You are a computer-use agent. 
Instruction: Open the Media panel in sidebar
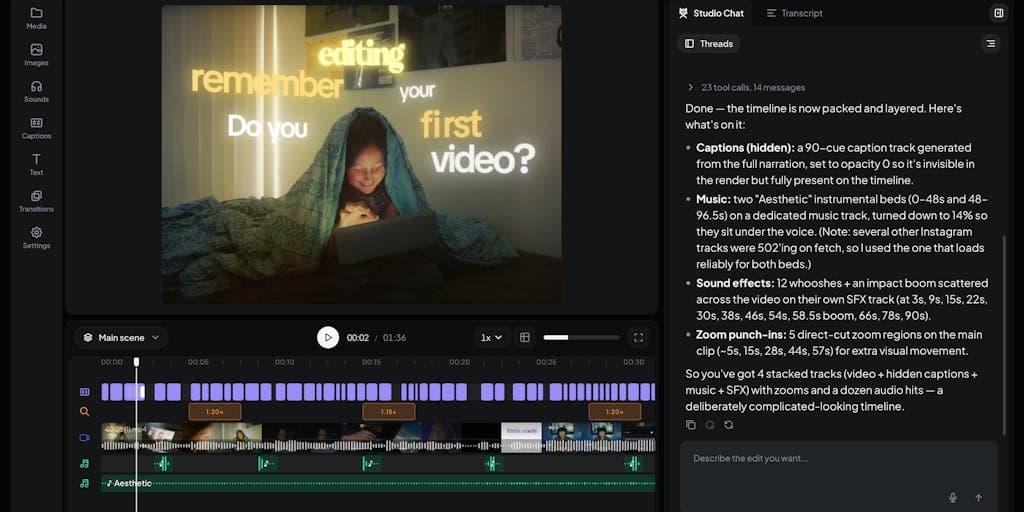[x=37, y=18]
